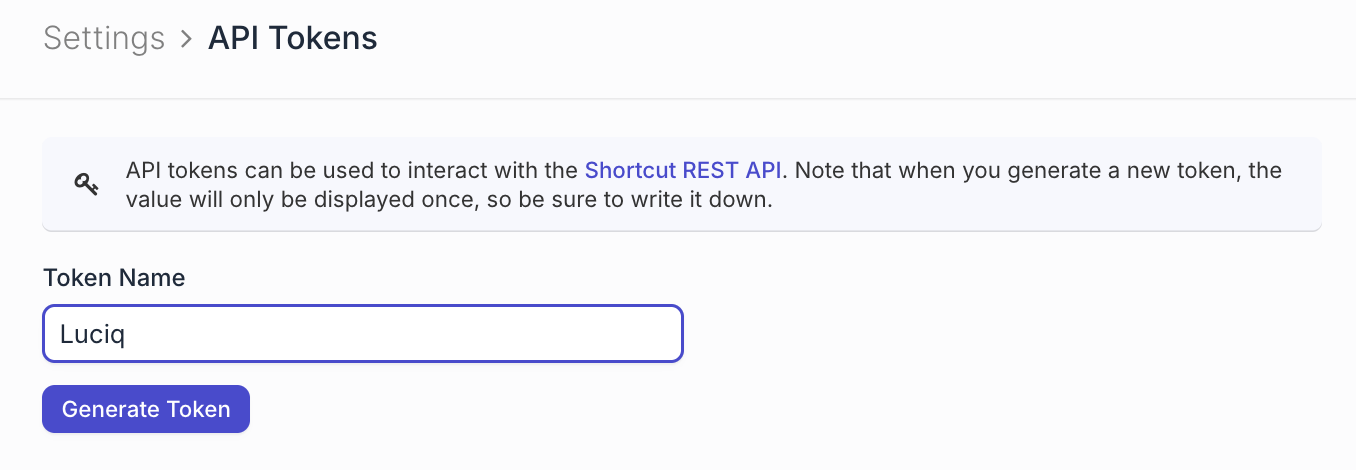Click the Token Name field label

tap(114, 278)
